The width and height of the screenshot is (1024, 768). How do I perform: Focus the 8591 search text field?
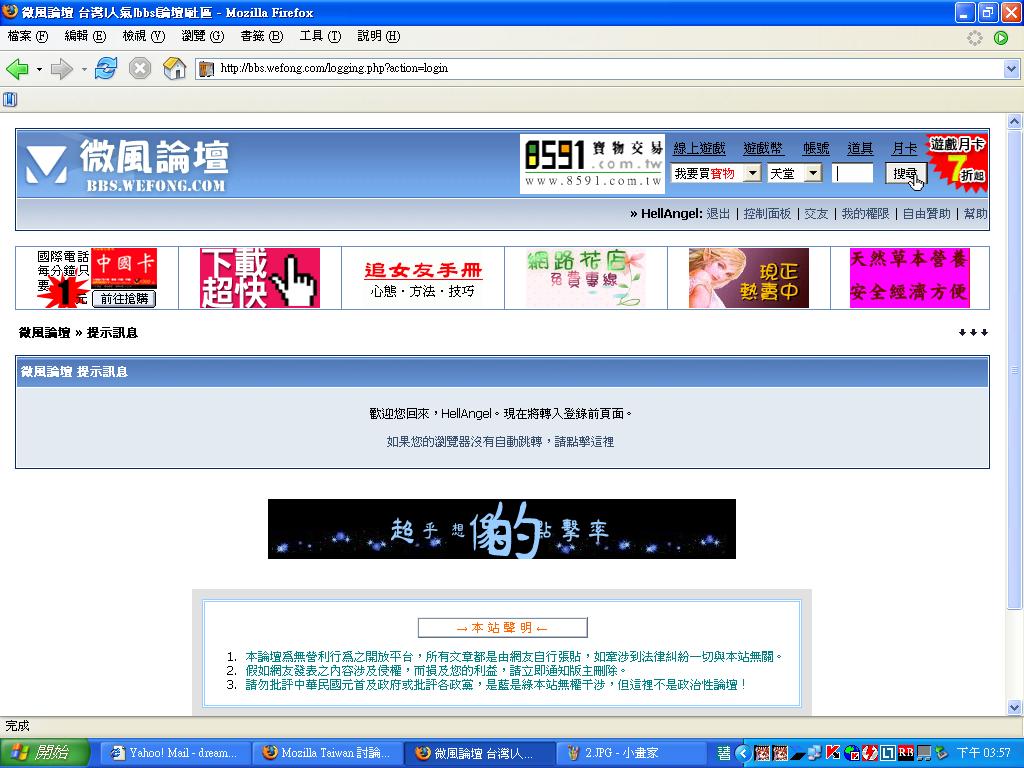pos(852,173)
